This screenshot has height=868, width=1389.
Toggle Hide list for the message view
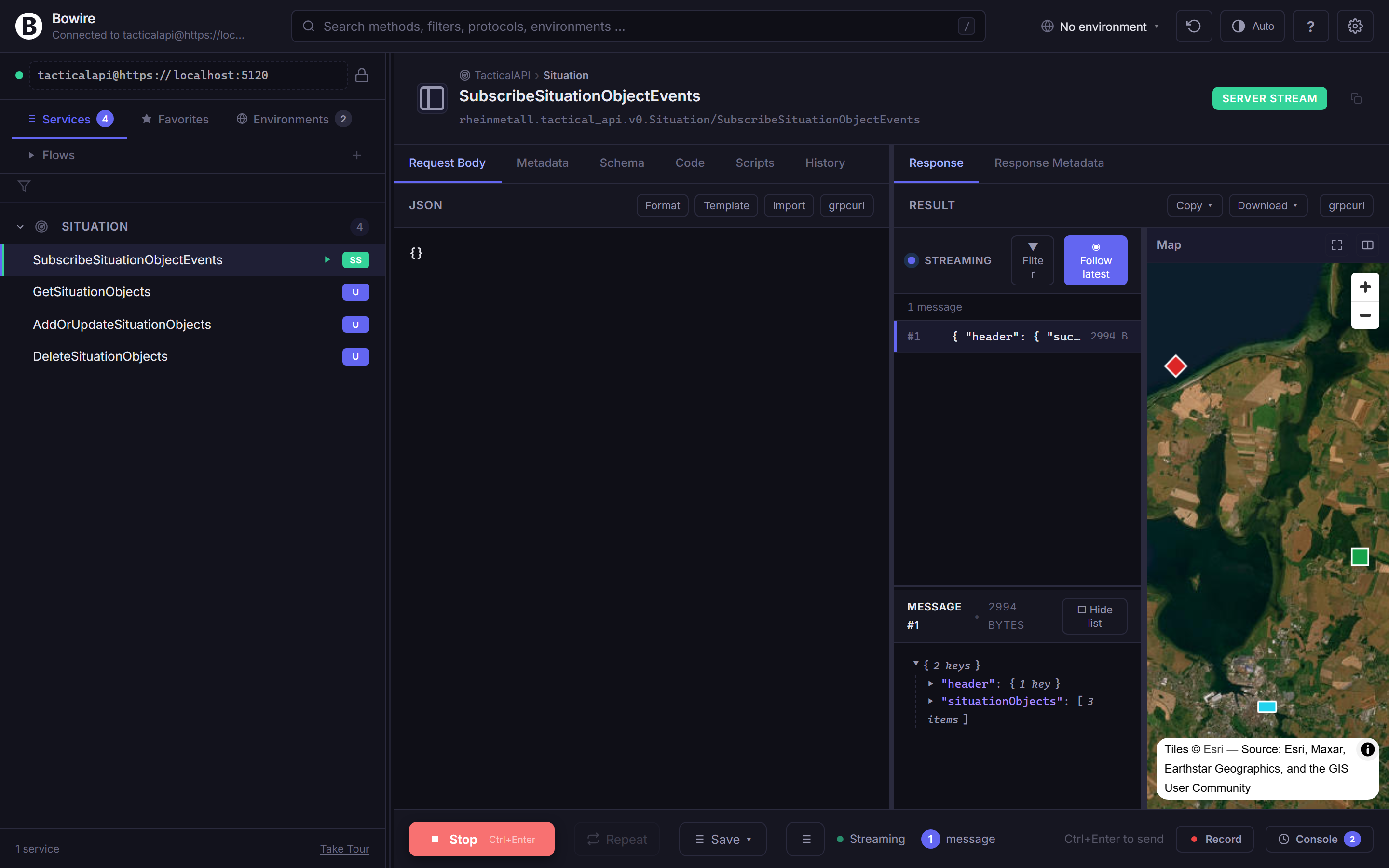(1094, 617)
